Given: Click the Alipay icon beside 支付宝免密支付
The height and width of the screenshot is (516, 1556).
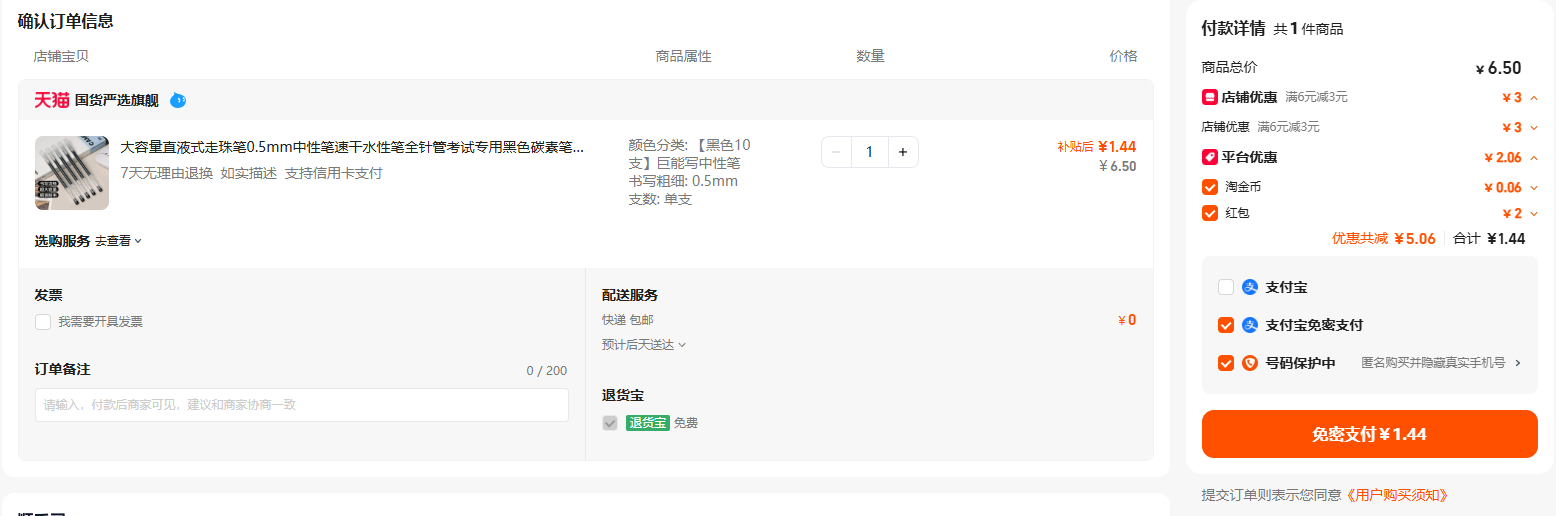Looking at the screenshot, I should (x=1249, y=325).
